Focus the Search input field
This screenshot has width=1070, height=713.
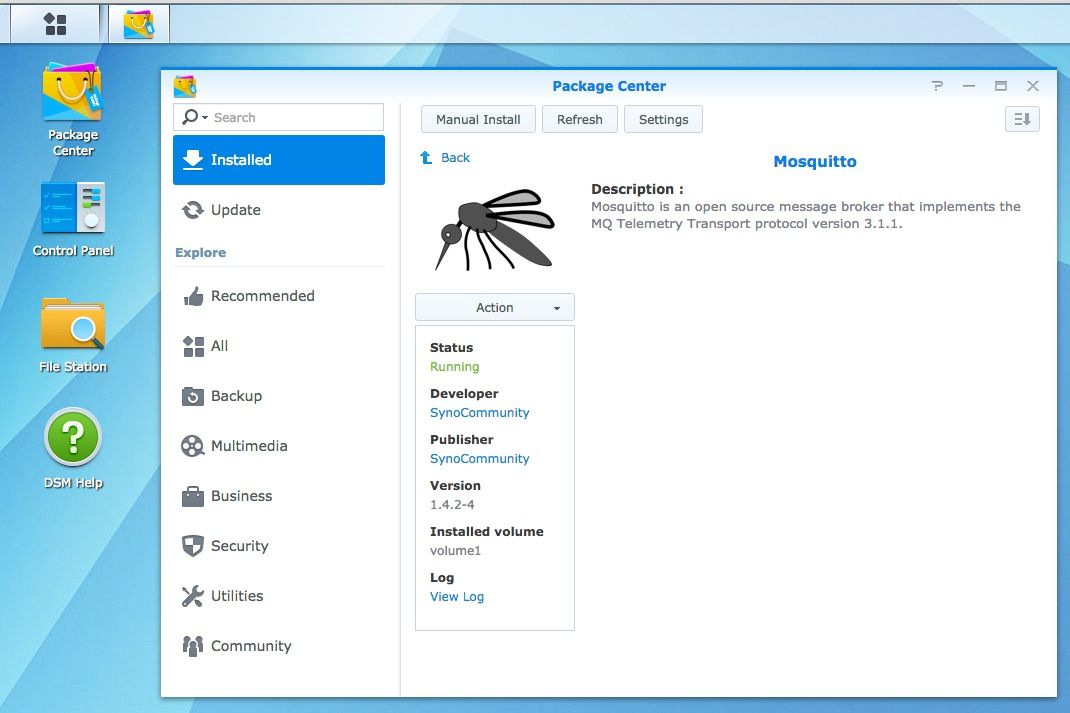[278, 117]
